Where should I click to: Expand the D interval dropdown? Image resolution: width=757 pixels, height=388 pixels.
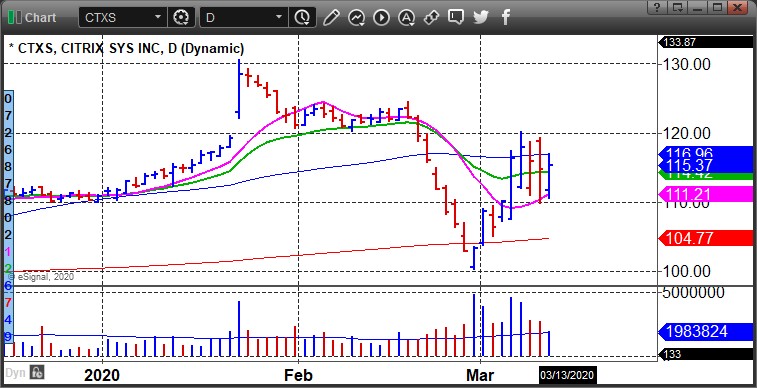click(279, 18)
